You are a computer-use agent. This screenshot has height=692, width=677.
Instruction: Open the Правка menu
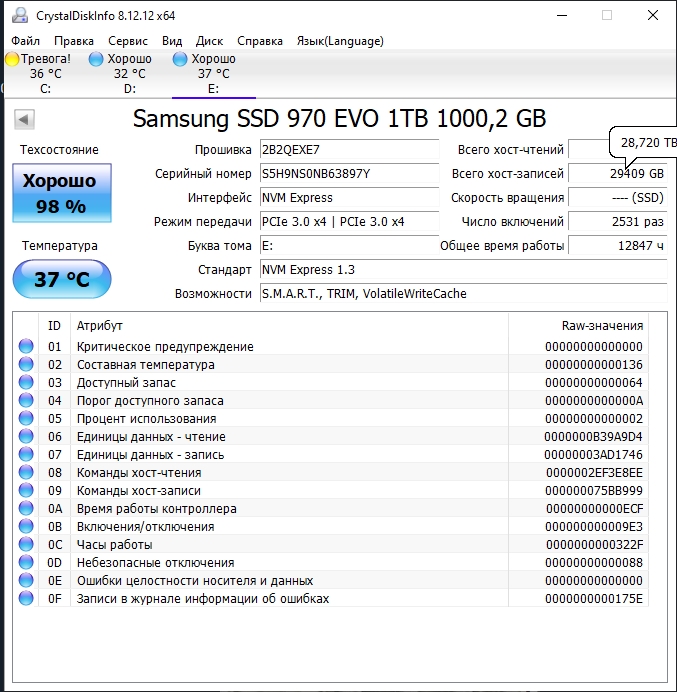click(74, 41)
